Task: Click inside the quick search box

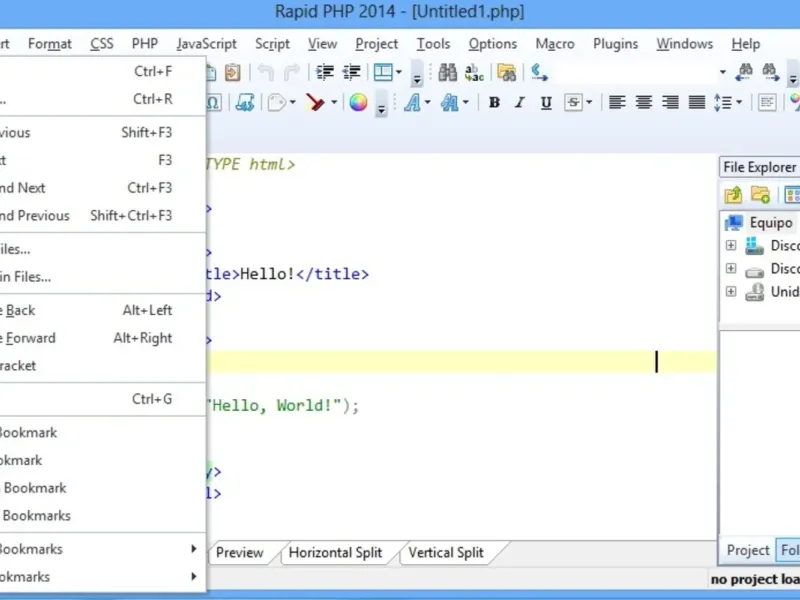Action: coord(635,72)
